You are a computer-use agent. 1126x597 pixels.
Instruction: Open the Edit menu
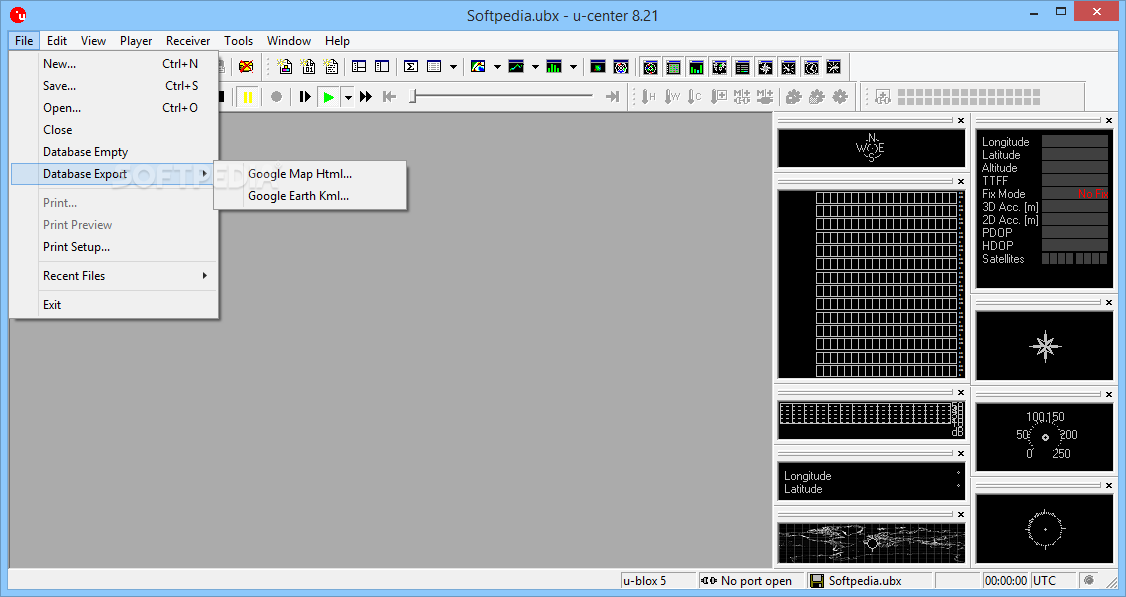point(57,41)
